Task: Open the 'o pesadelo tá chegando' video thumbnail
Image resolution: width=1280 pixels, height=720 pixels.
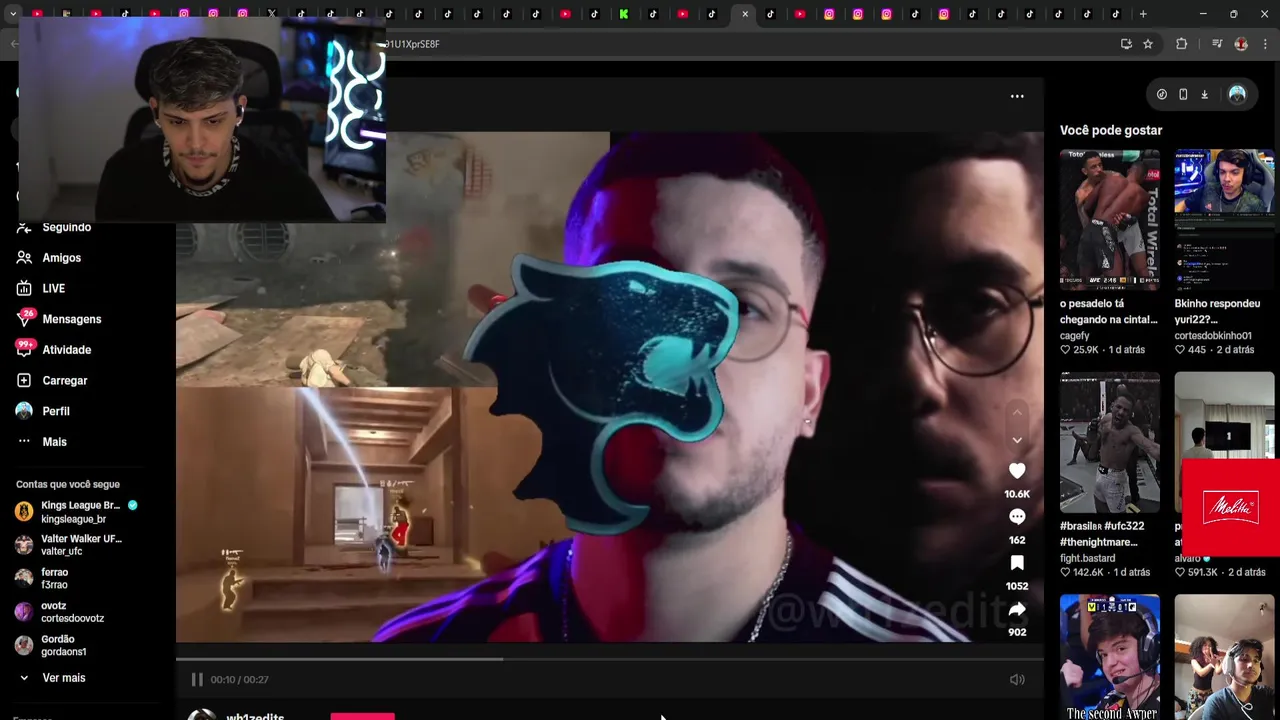Action: pos(1110,220)
